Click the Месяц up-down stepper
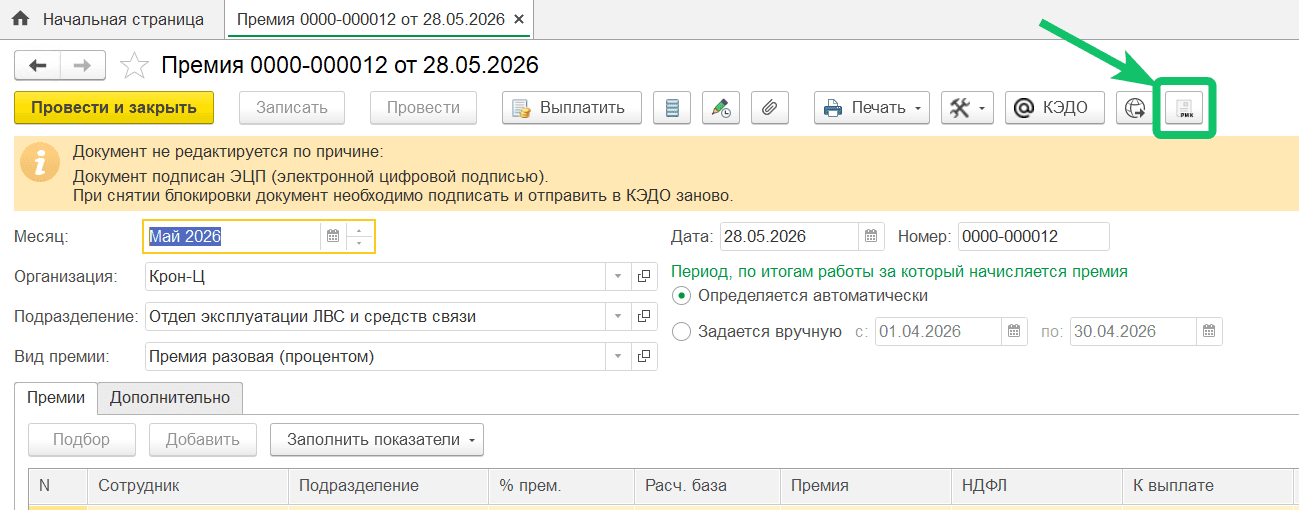The image size is (1299, 510). tap(359, 237)
